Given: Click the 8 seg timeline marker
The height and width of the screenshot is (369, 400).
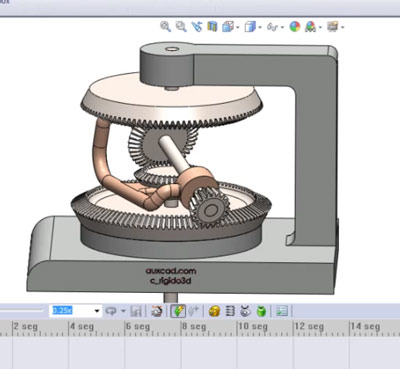Looking at the screenshot, I should pyautogui.click(x=193, y=326).
